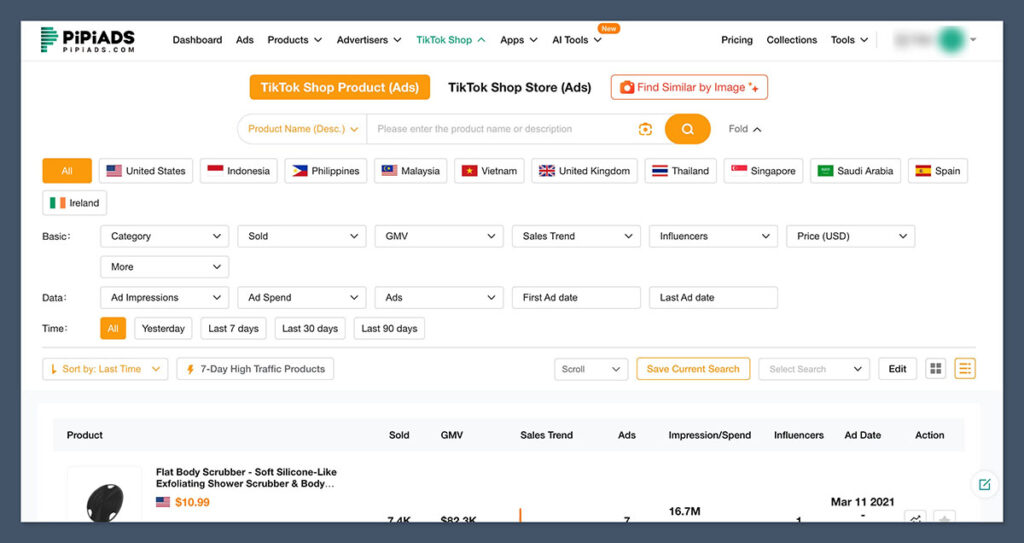Click the blurred user avatar
Screen dimensions: 1024x543
[951, 40]
